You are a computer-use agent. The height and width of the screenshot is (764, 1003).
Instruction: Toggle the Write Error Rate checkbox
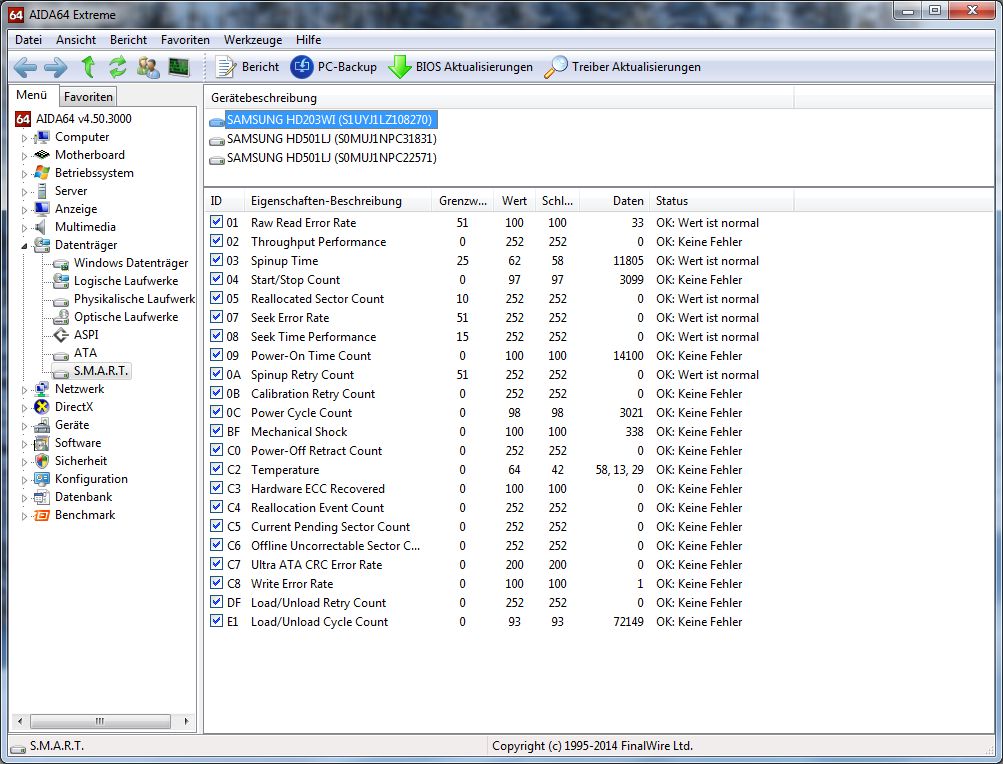pyautogui.click(x=216, y=583)
